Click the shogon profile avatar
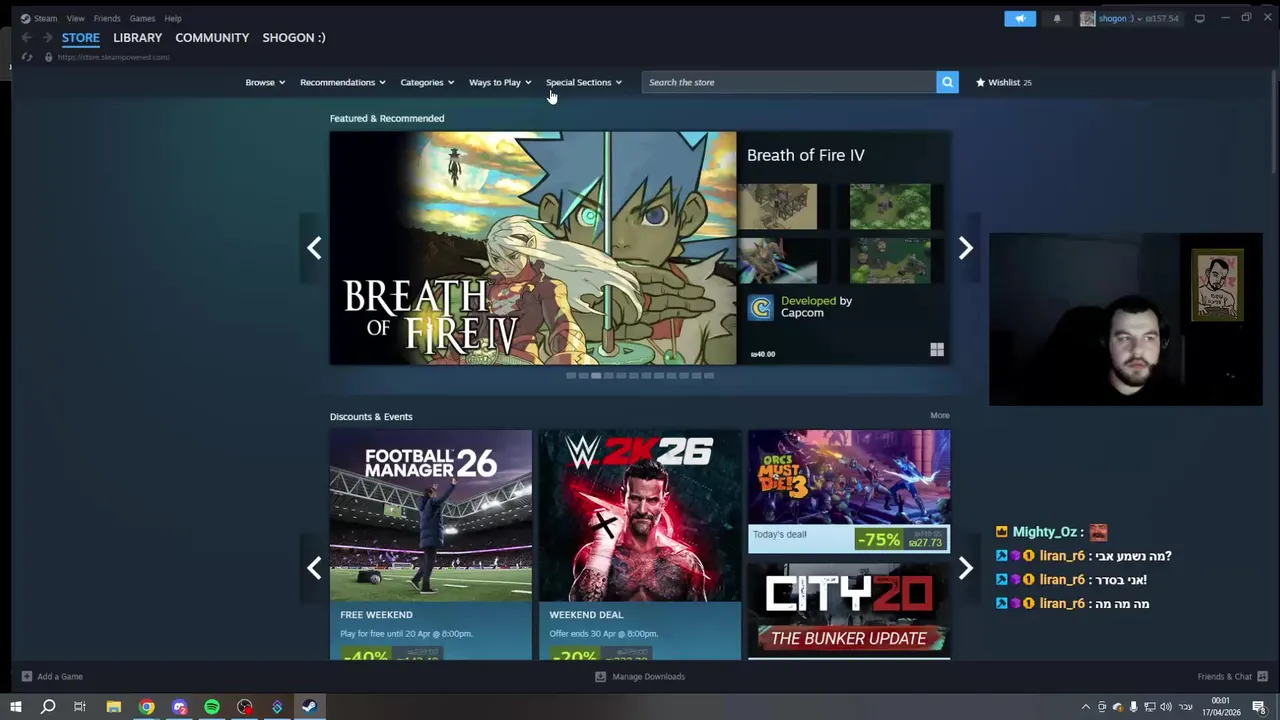Viewport: 1280px width, 720px height. coord(1087,18)
